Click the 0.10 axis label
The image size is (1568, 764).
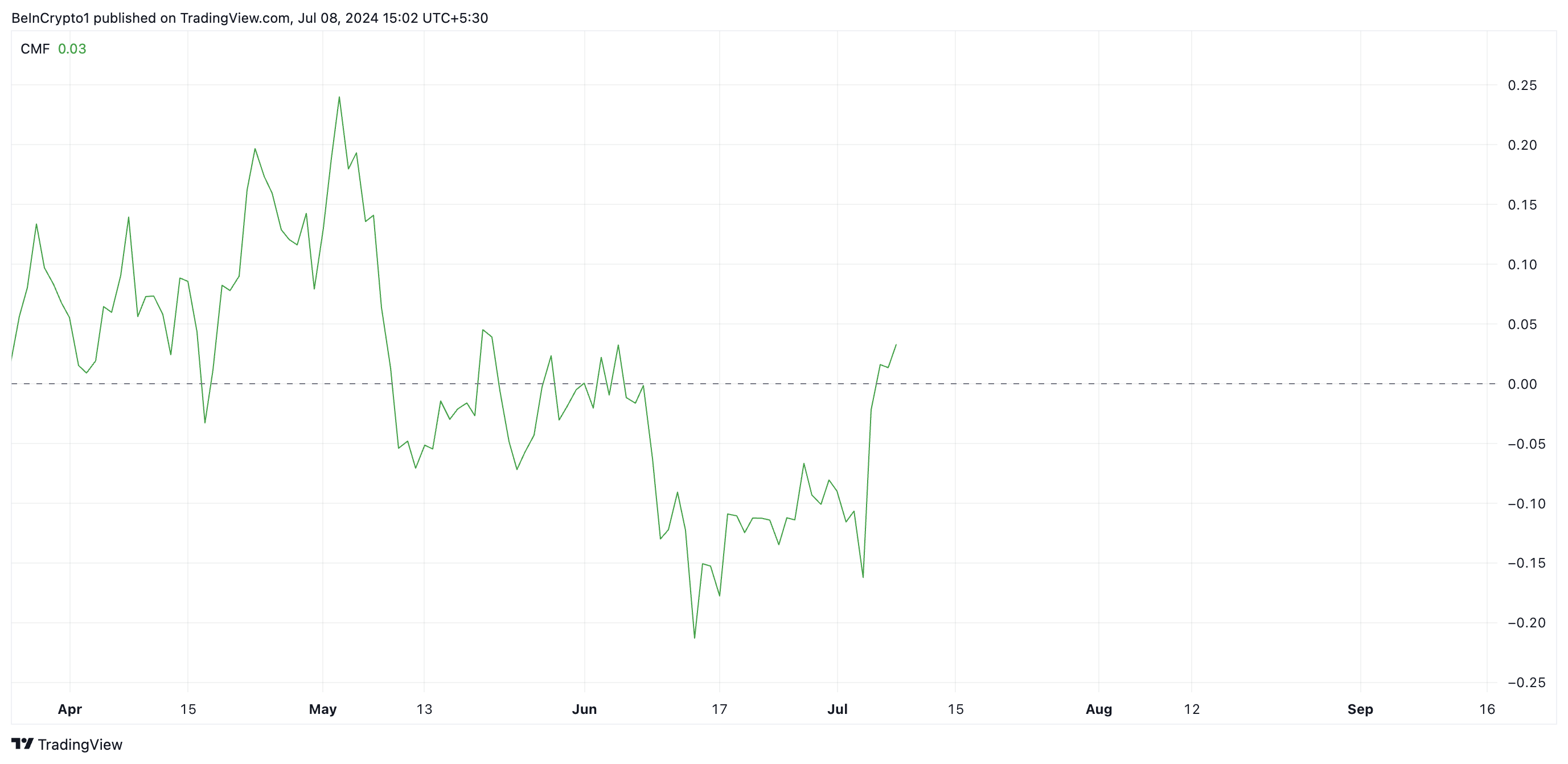[1522, 264]
